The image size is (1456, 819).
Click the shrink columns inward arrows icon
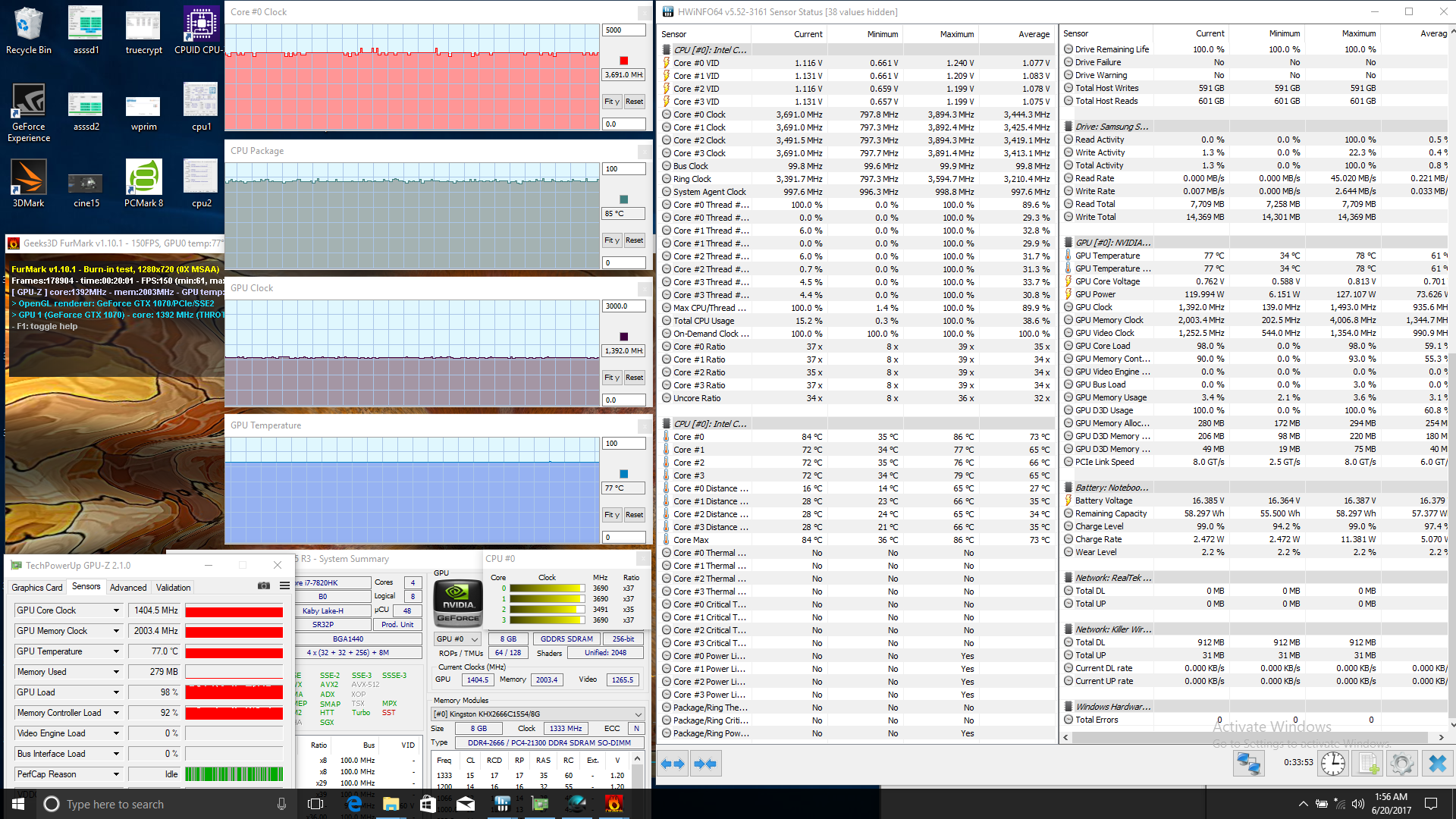[x=705, y=764]
